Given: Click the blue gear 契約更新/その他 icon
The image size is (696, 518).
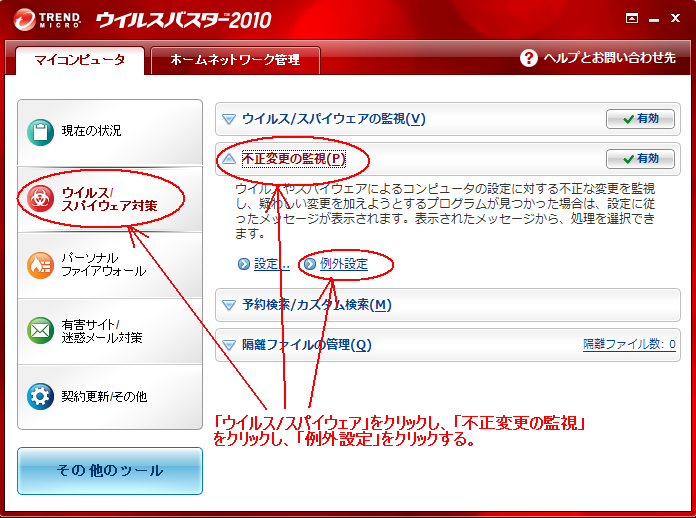Looking at the screenshot, I should coord(40,396).
